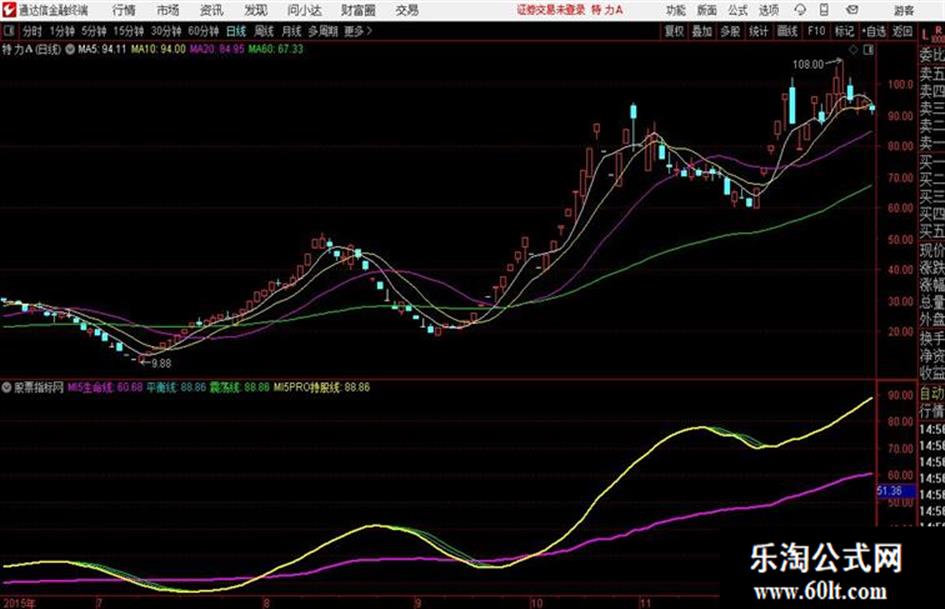This screenshot has height=609, width=945.
Task: Click the 10 month marker on timeline
Action: (536, 602)
